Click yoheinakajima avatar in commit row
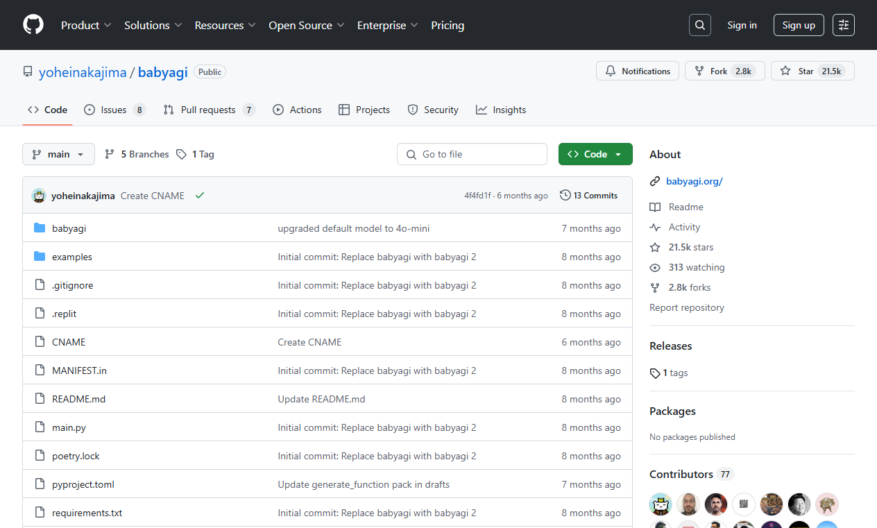This screenshot has width=877, height=528. point(39,195)
